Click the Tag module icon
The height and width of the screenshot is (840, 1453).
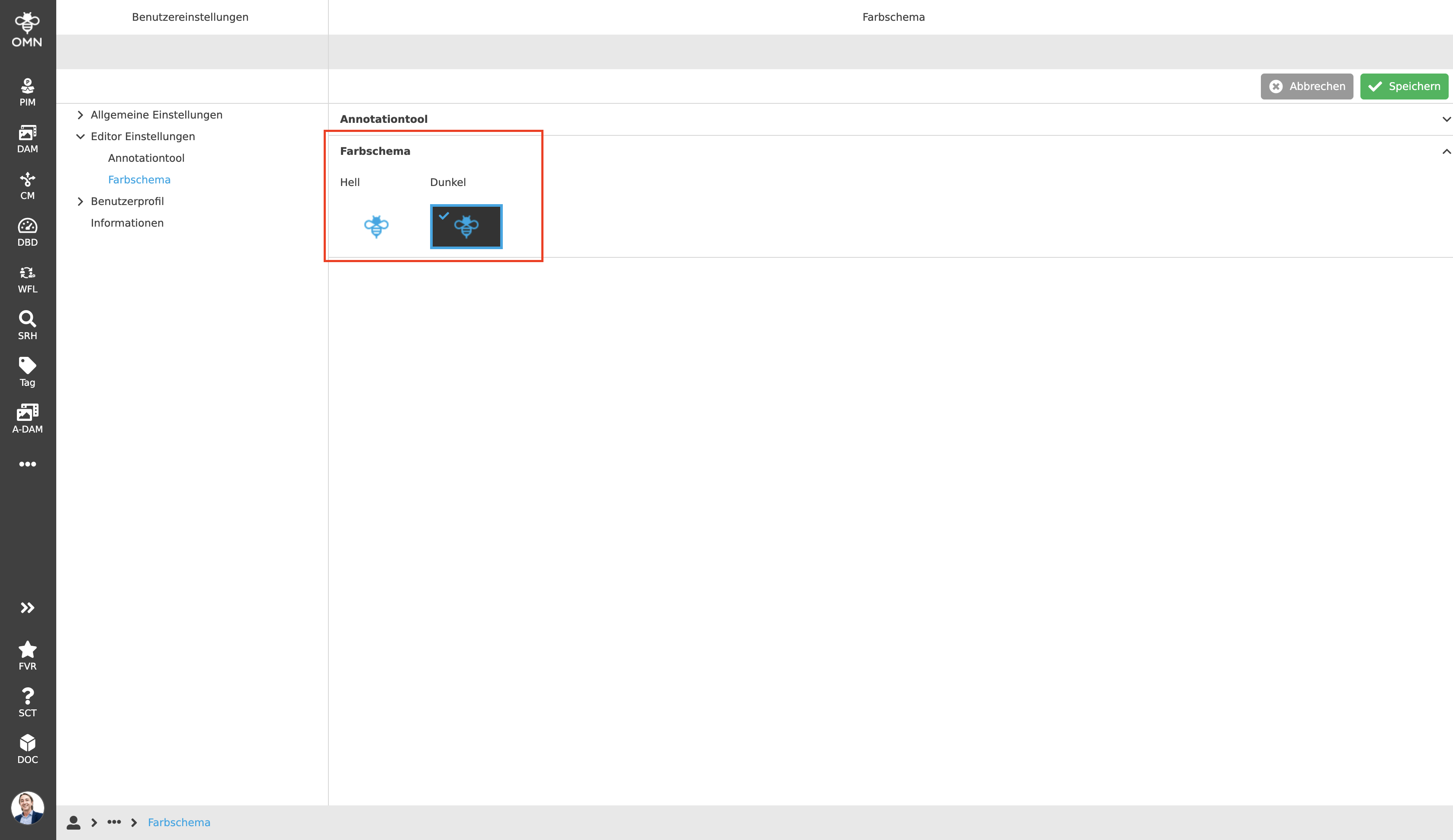pyautogui.click(x=27, y=372)
